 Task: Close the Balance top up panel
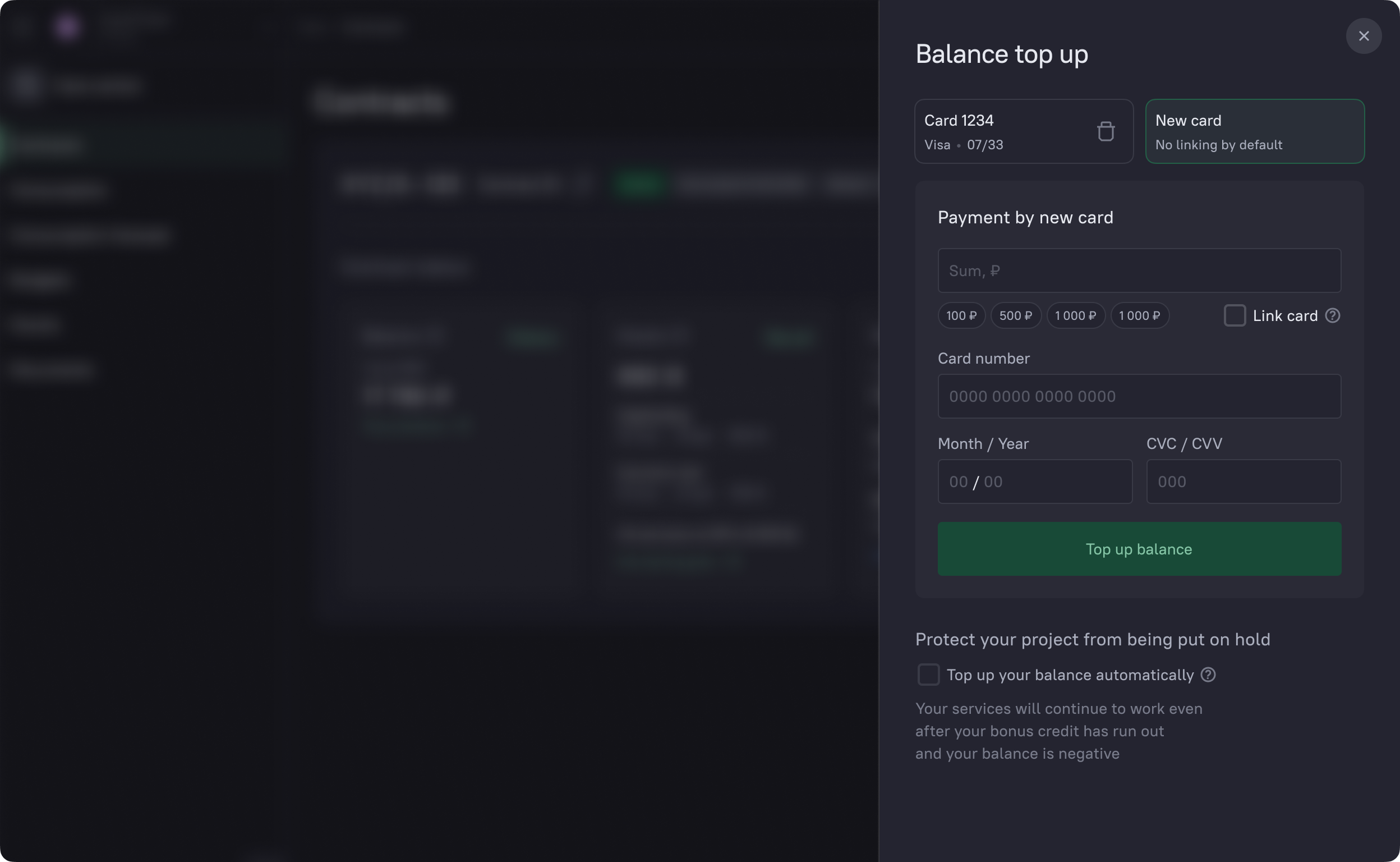click(x=1363, y=36)
